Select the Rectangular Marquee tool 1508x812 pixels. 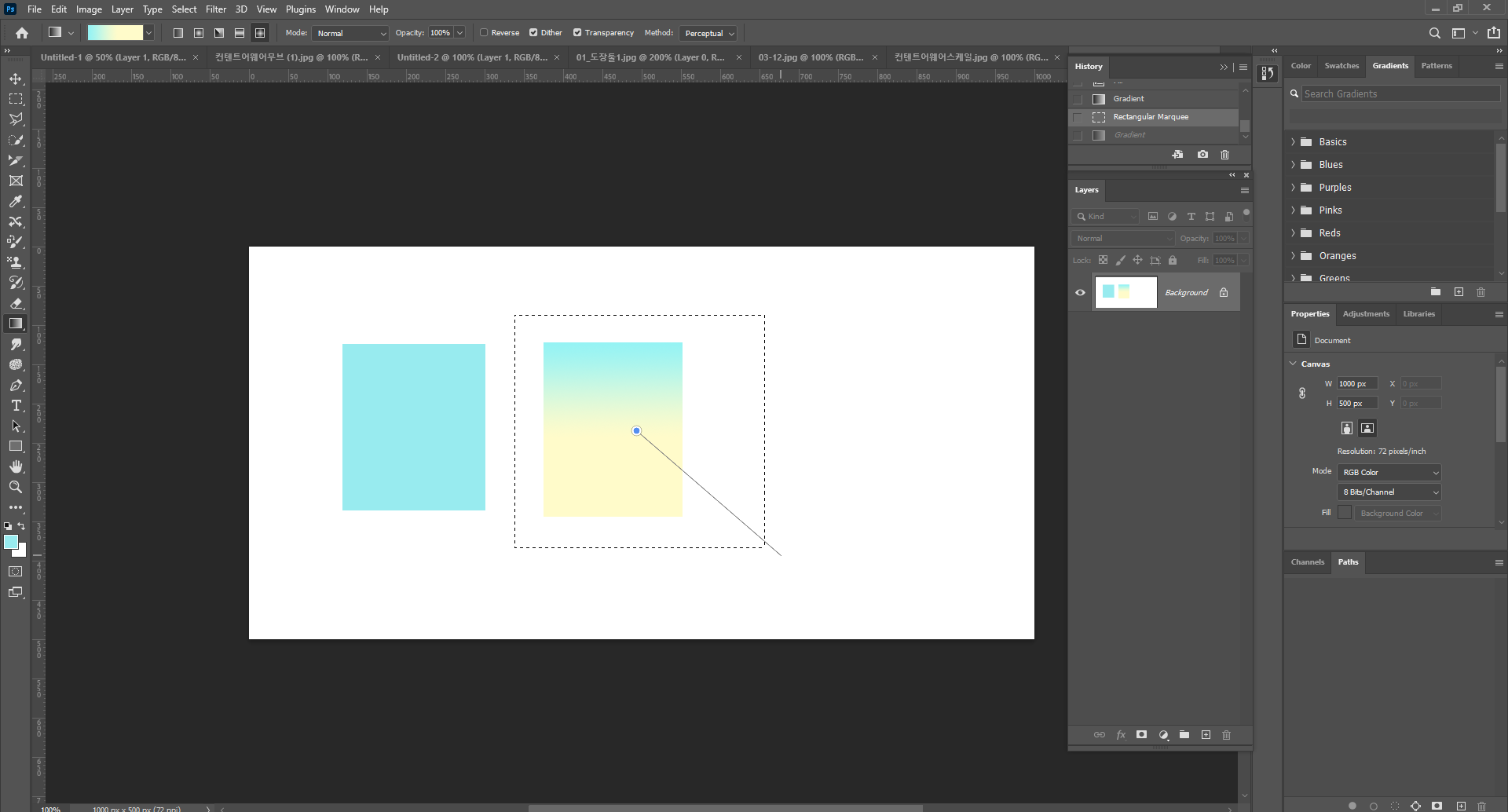pos(16,99)
